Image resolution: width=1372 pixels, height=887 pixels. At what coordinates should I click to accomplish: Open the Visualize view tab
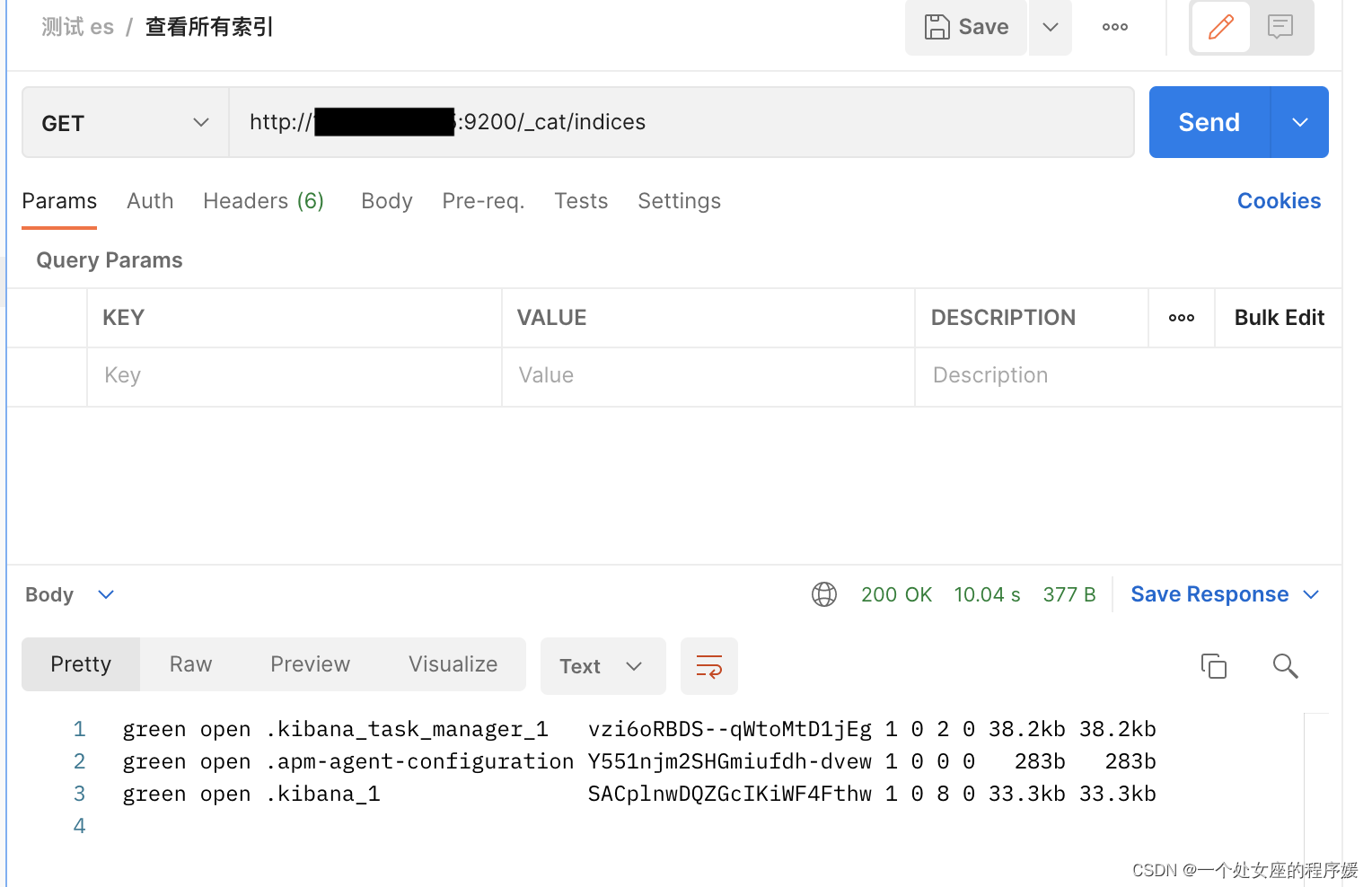453,664
